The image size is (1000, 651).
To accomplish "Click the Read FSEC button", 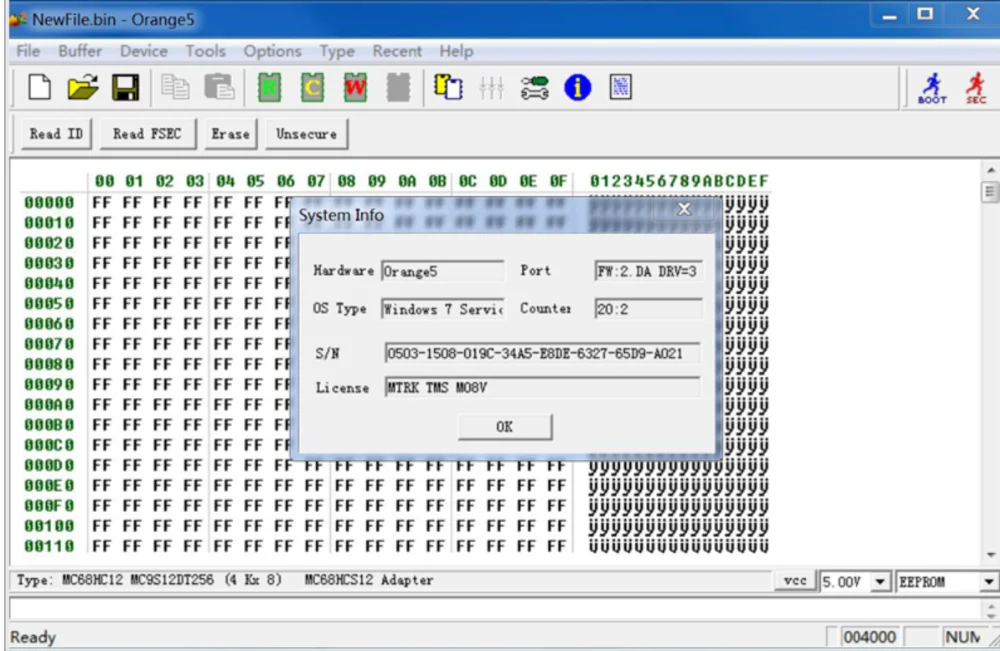I will click(147, 134).
